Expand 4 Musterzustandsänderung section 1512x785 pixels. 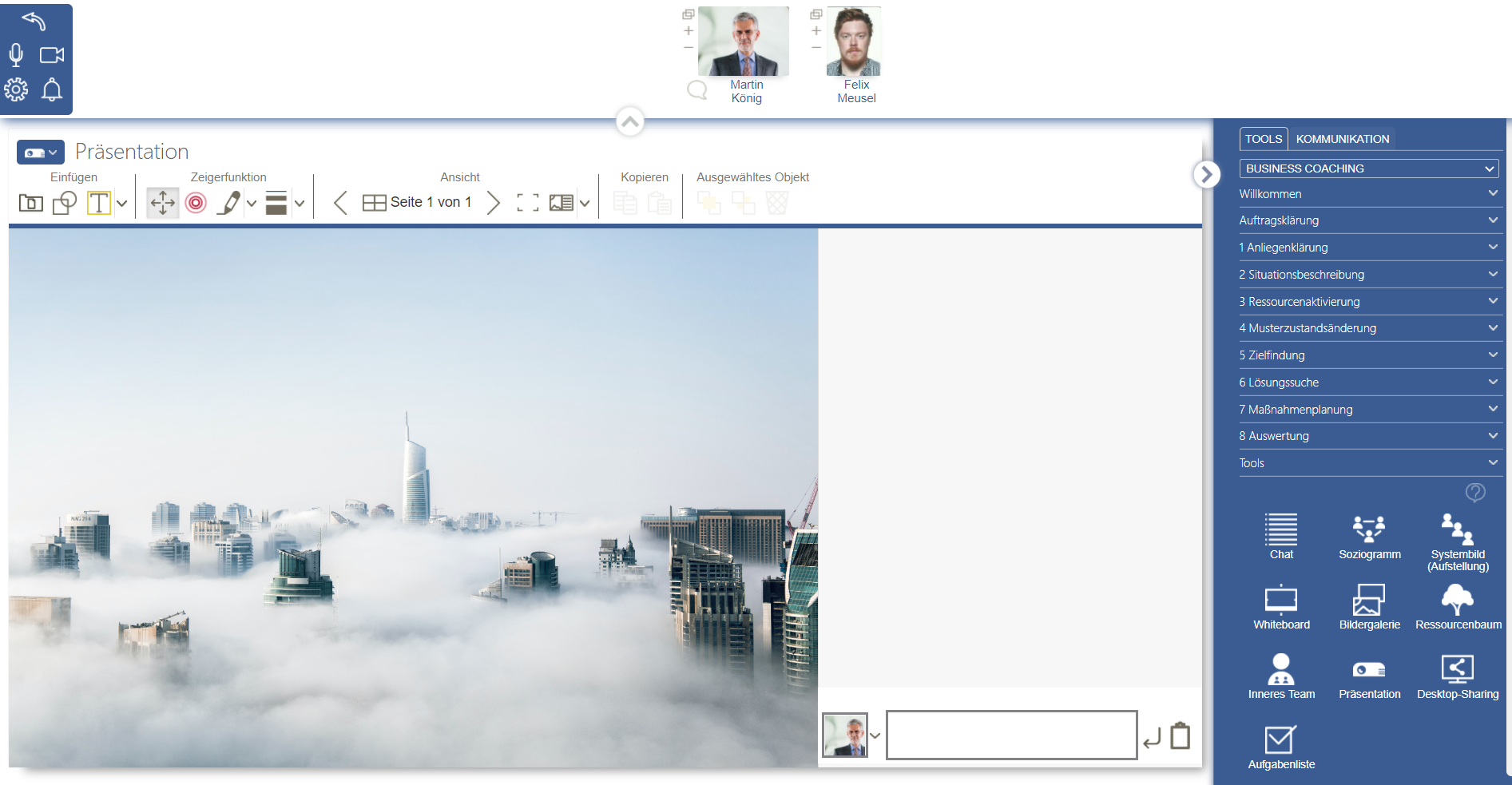click(x=1369, y=328)
